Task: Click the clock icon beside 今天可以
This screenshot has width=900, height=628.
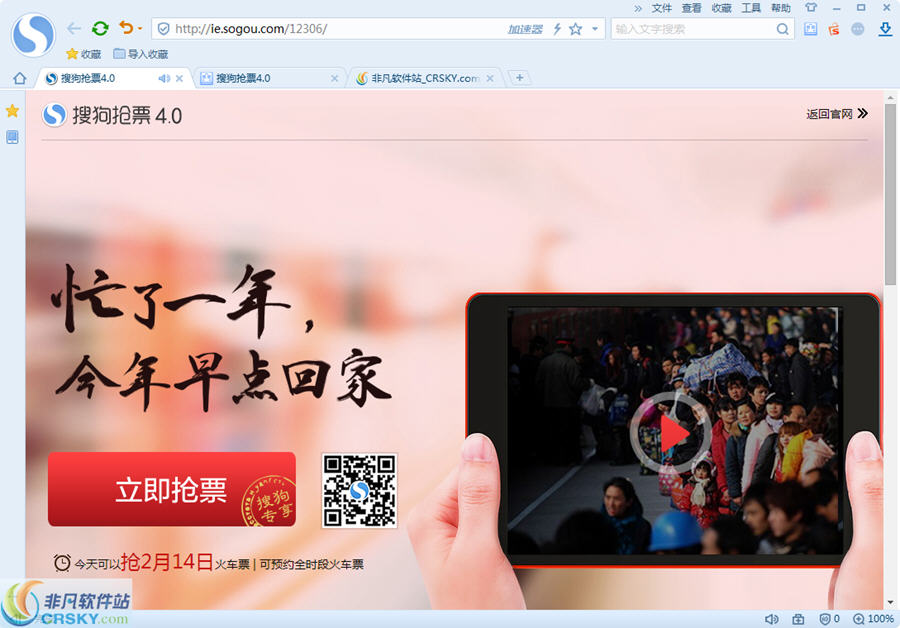Action: pyautogui.click(x=62, y=563)
